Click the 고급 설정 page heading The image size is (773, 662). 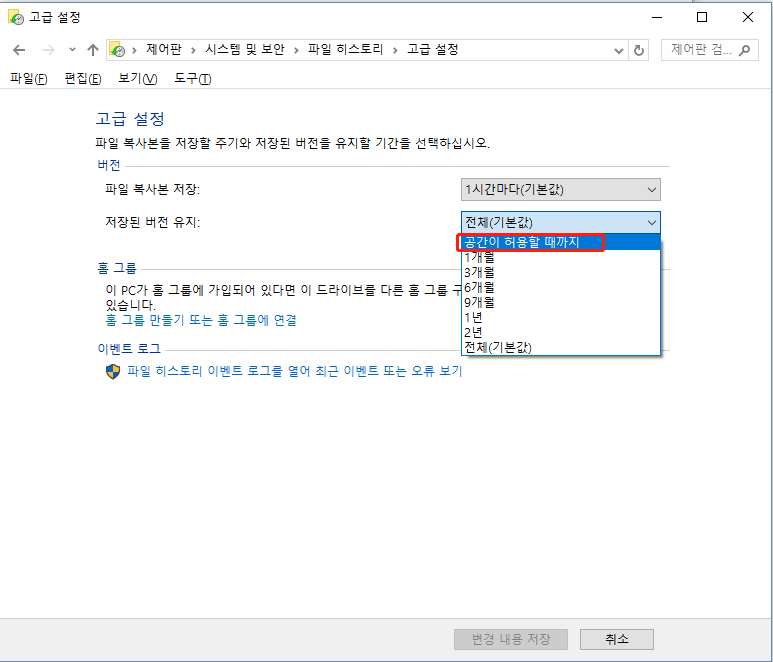[130, 118]
